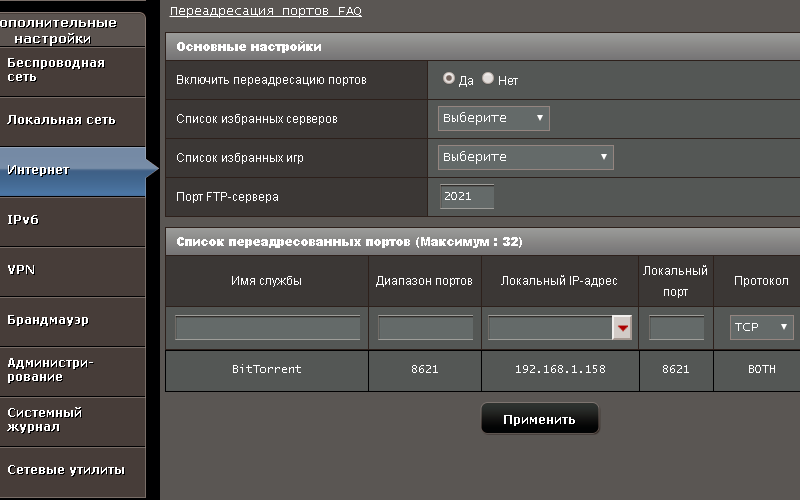
Task: Select the Да radio button
Action: click(x=449, y=78)
